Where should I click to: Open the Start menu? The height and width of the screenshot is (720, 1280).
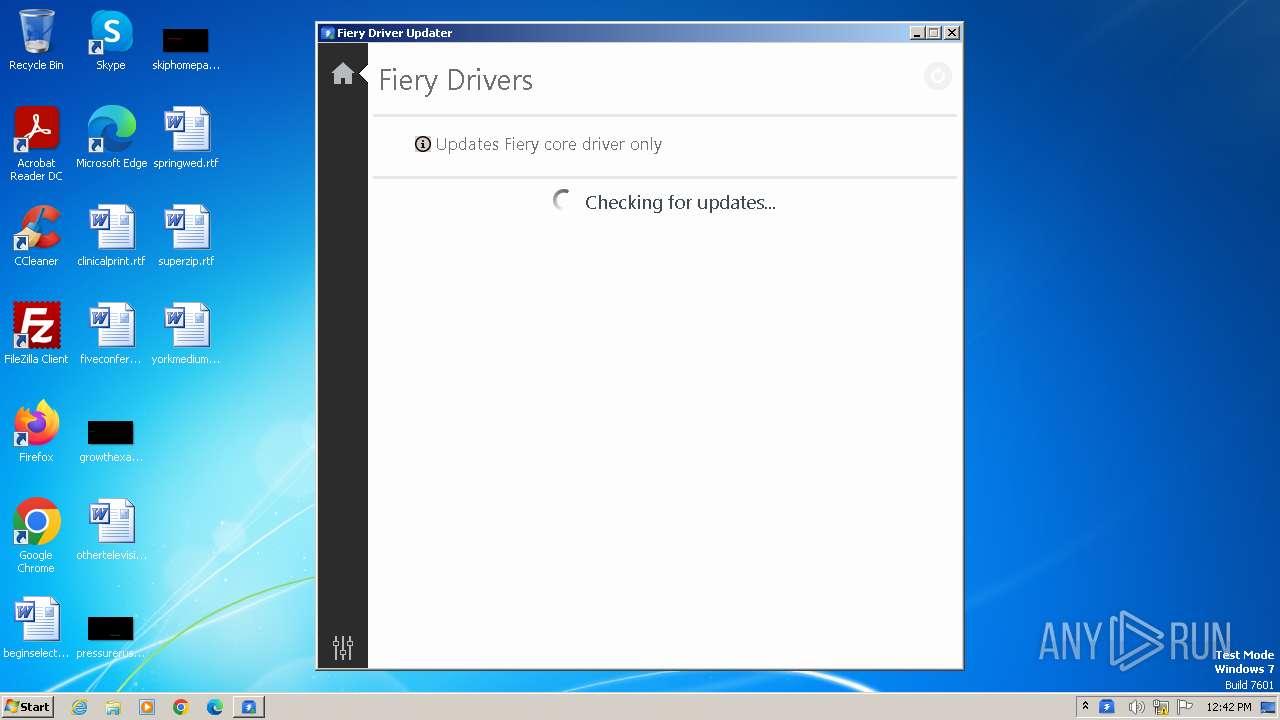(x=28, y=706)
